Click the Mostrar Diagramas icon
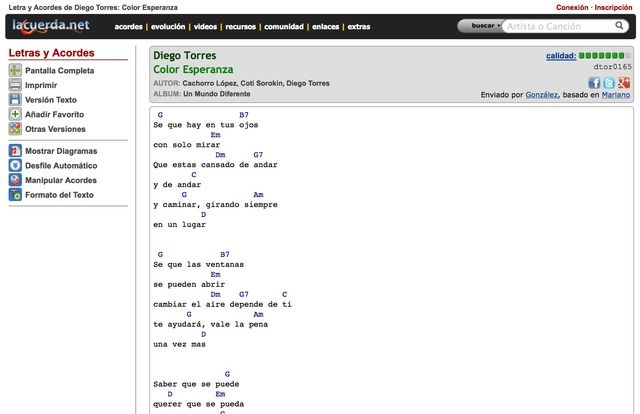 (15, 151)
